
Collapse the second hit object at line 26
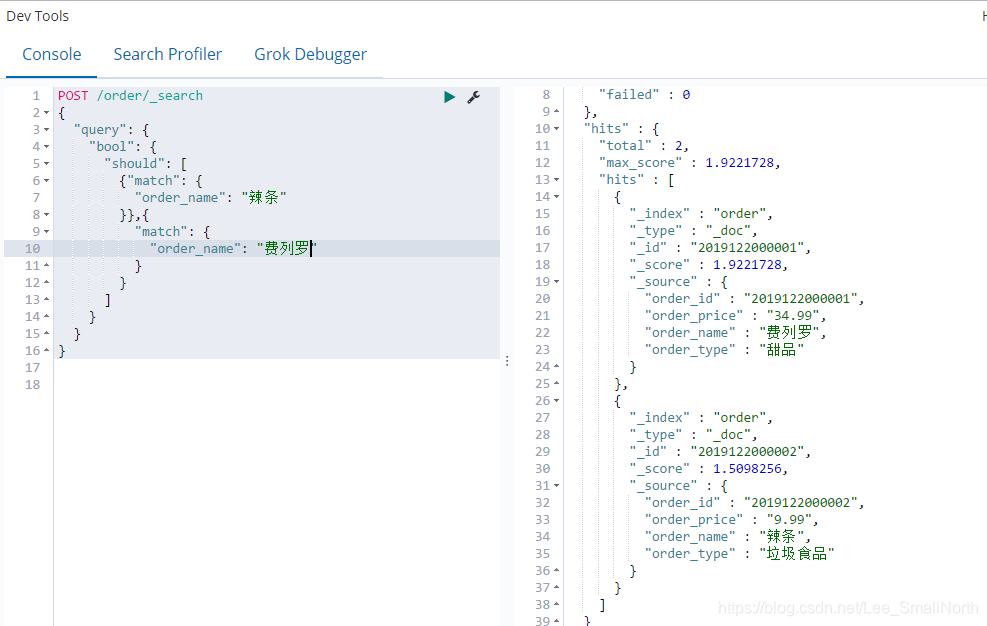(556, 401)
